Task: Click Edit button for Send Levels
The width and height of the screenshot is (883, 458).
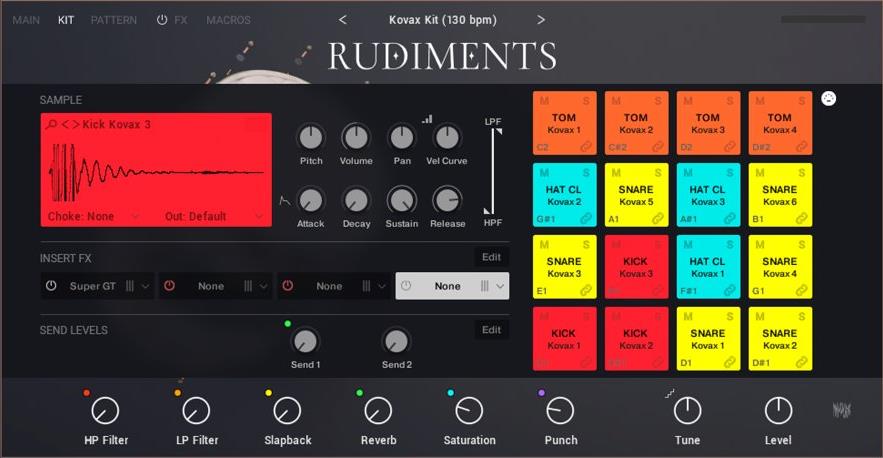Action: point(491,330)
